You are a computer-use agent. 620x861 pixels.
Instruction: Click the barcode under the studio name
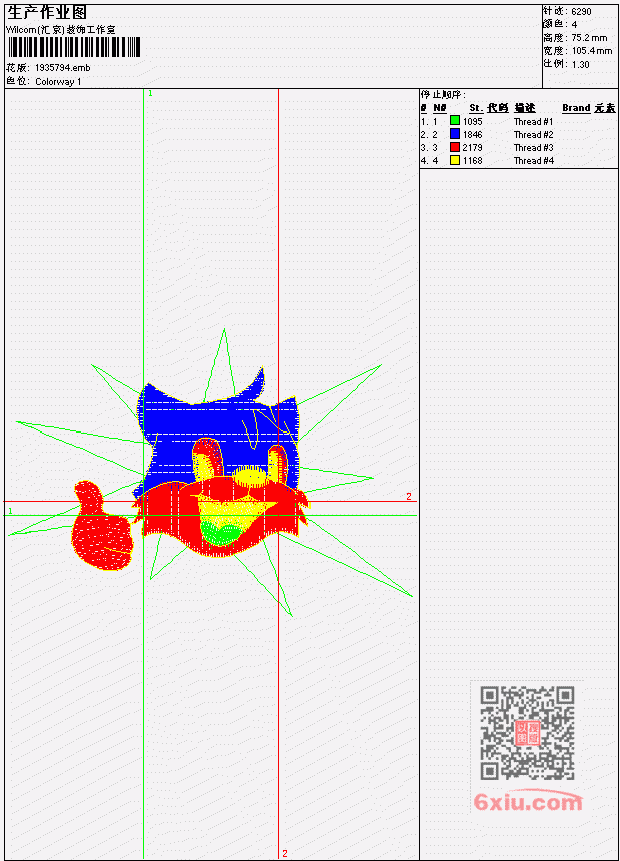[x=74, y=47]
